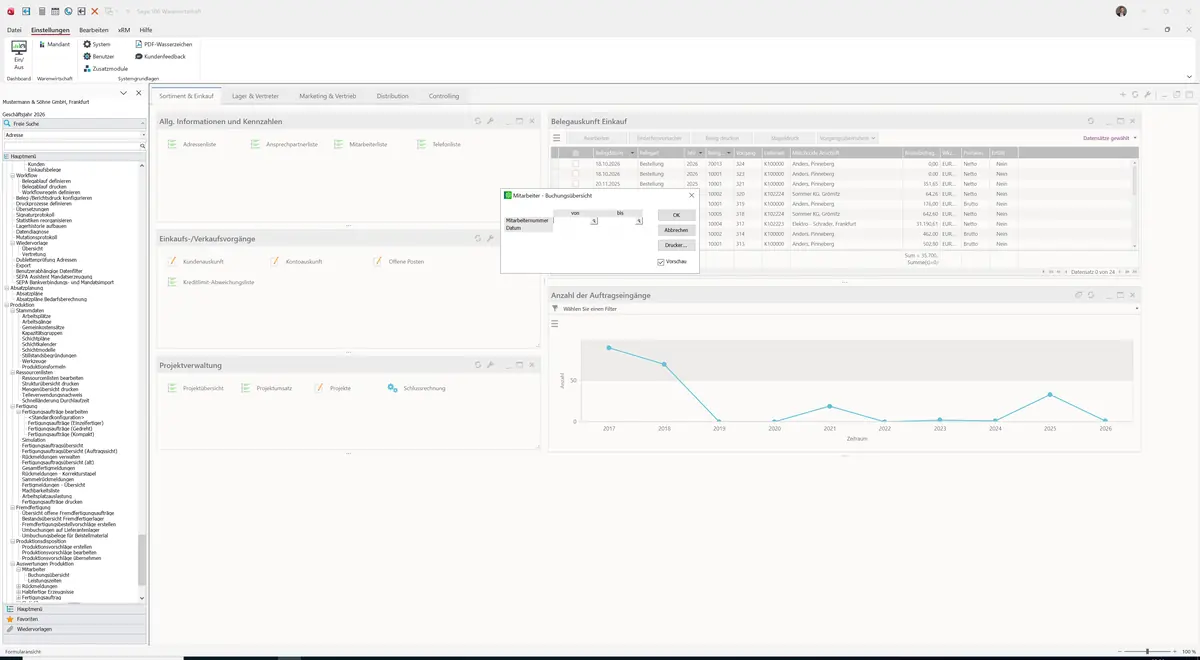Switch to the Controlling tab
Image resolution: width=1200 pixels, height=660 pixels.
(444, 96)
